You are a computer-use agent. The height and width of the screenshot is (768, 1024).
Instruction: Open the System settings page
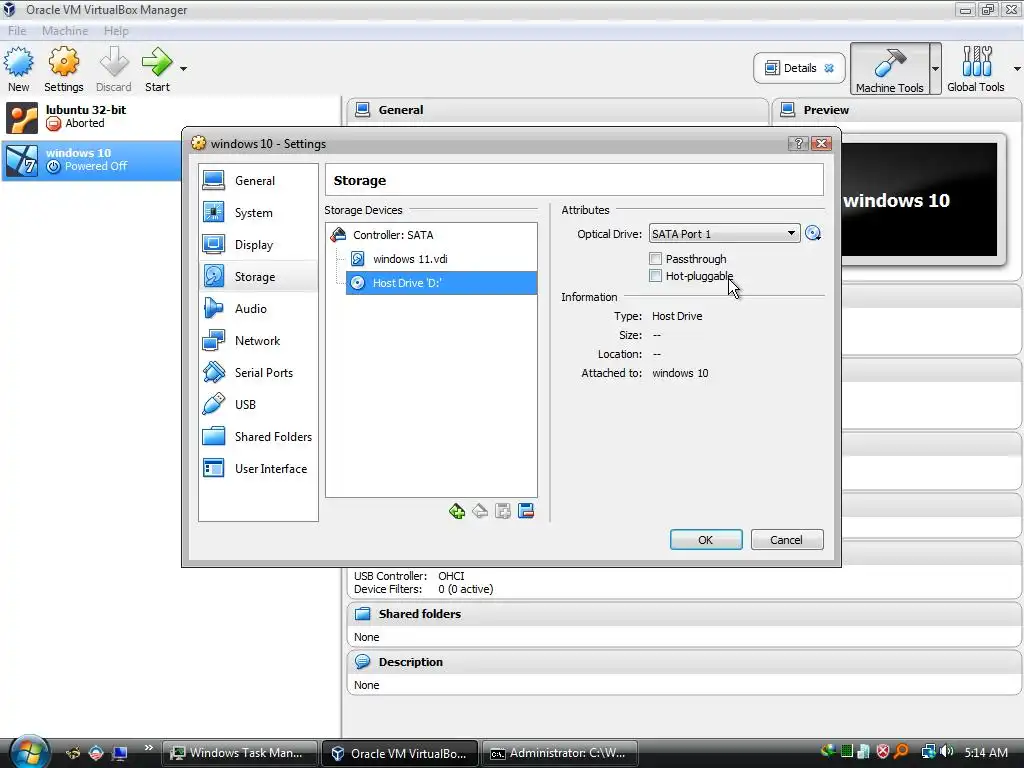pyautogui.click(x=258, y=213)
